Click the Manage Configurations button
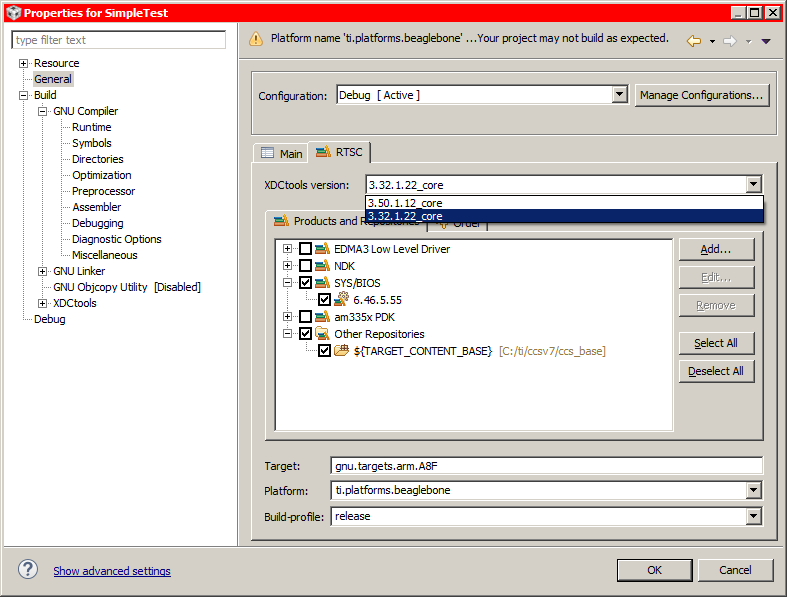This screenshot has height=597, width=787. click(702, 95)
